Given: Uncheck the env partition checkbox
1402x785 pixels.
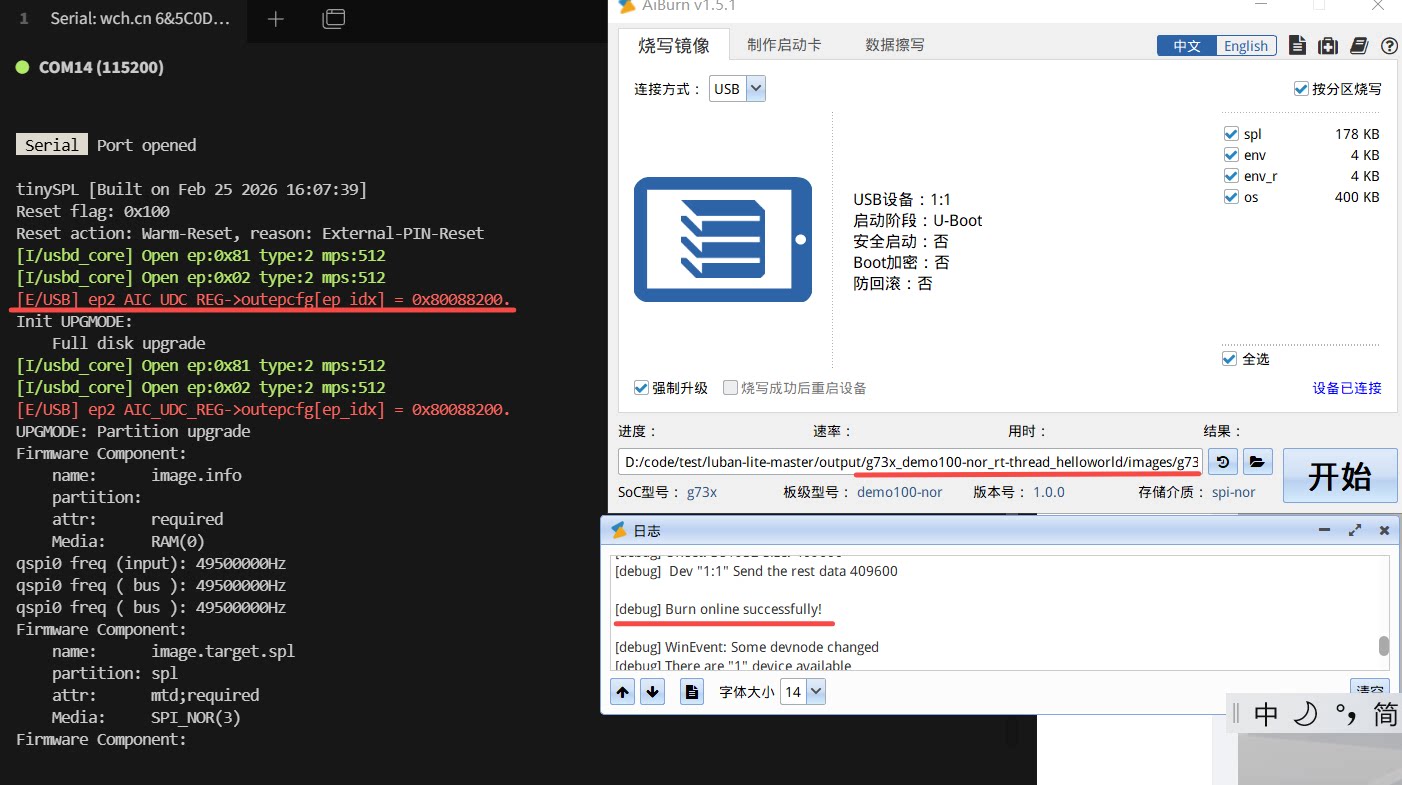Looking at the screenshot, I should point(1231,155).
